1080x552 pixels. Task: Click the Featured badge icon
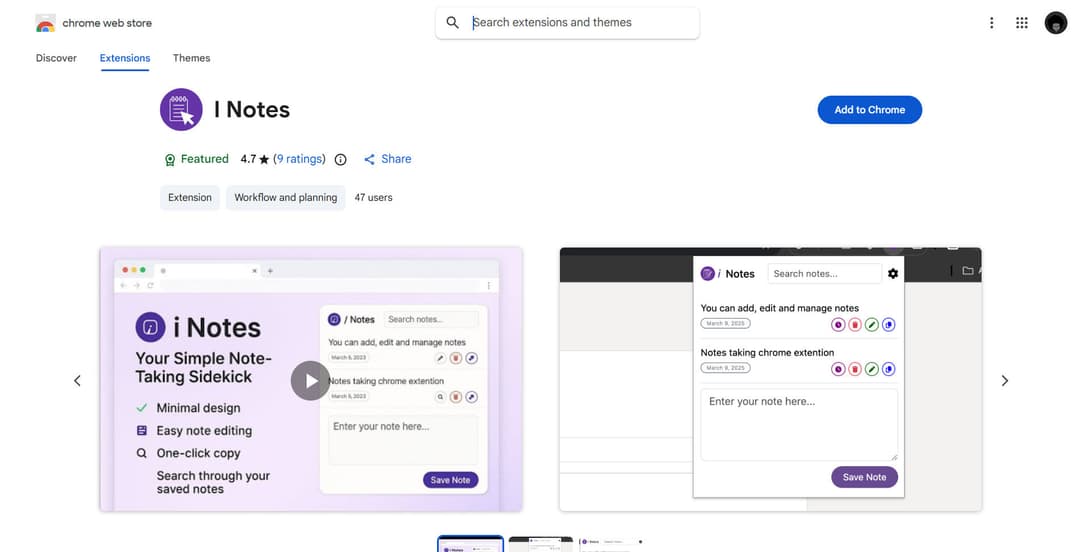pos(169,160)
